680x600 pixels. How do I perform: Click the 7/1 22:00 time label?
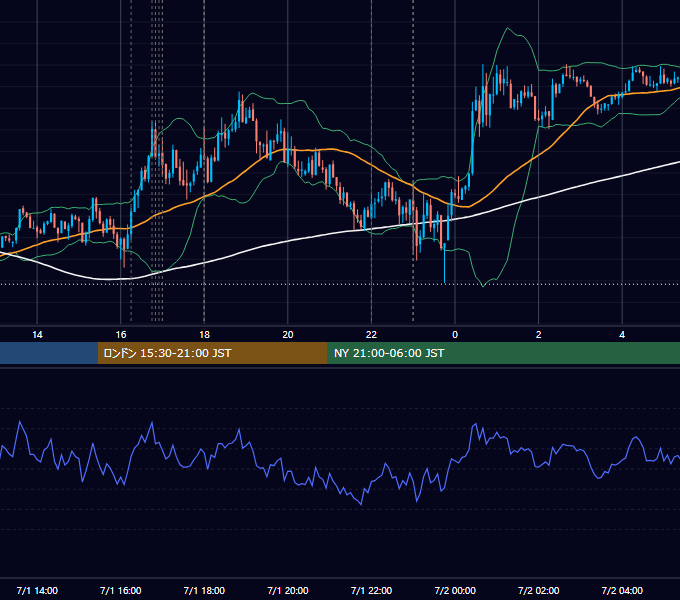(371, 590)
